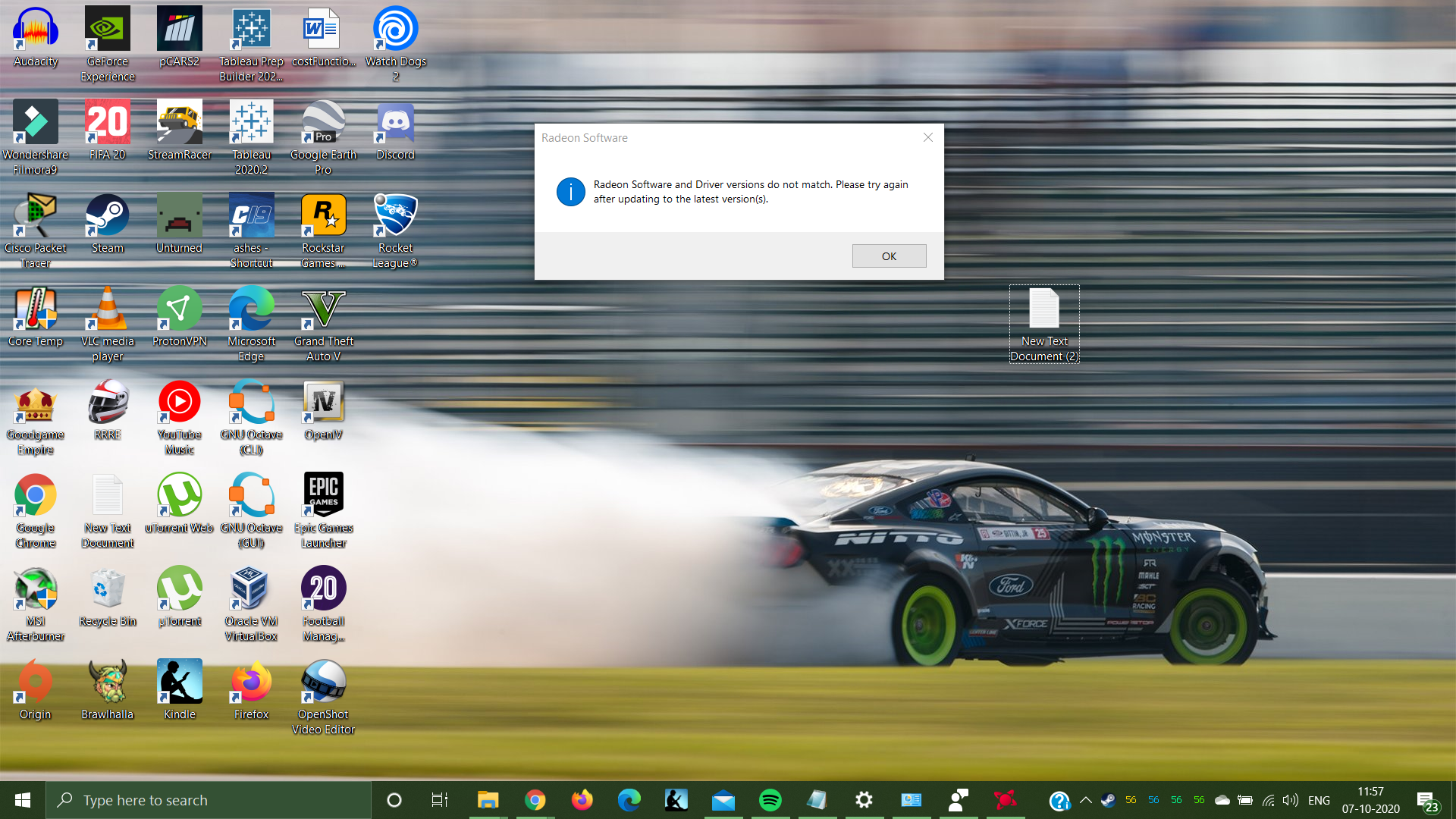Open Cortana from the taskbar
The image size is (1456, 819).
point(394,800)
